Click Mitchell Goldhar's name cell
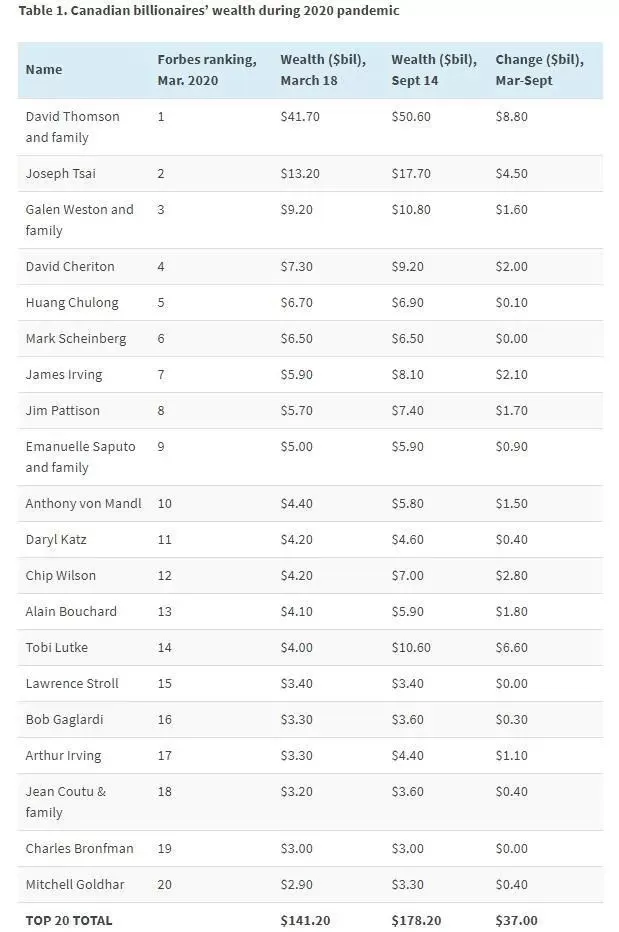 (75, 884)
